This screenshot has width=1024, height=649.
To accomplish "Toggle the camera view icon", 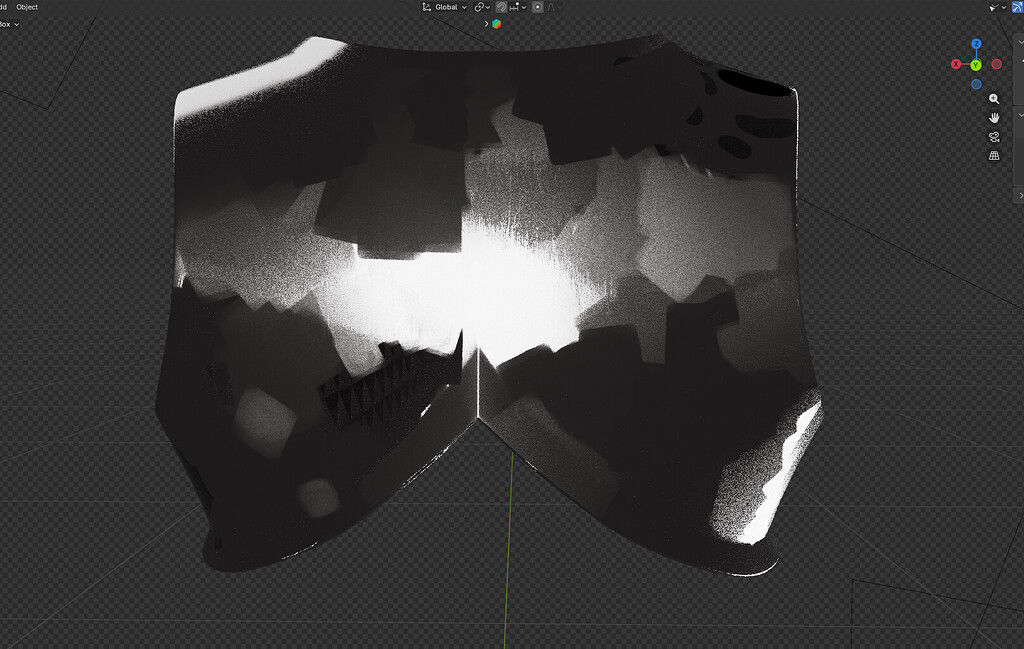I will [994, 137].
